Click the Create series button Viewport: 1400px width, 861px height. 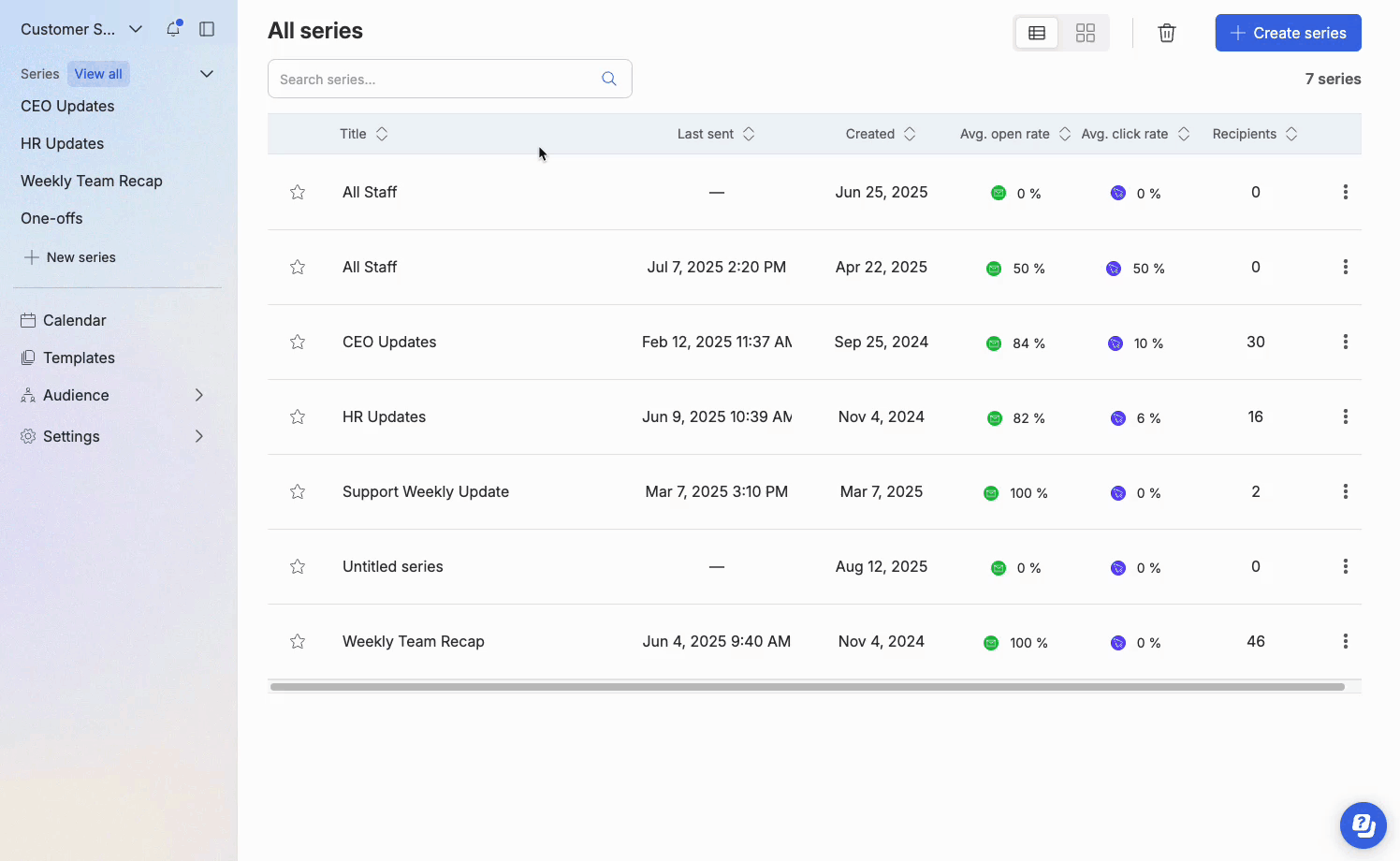(x=1288, y=33)
